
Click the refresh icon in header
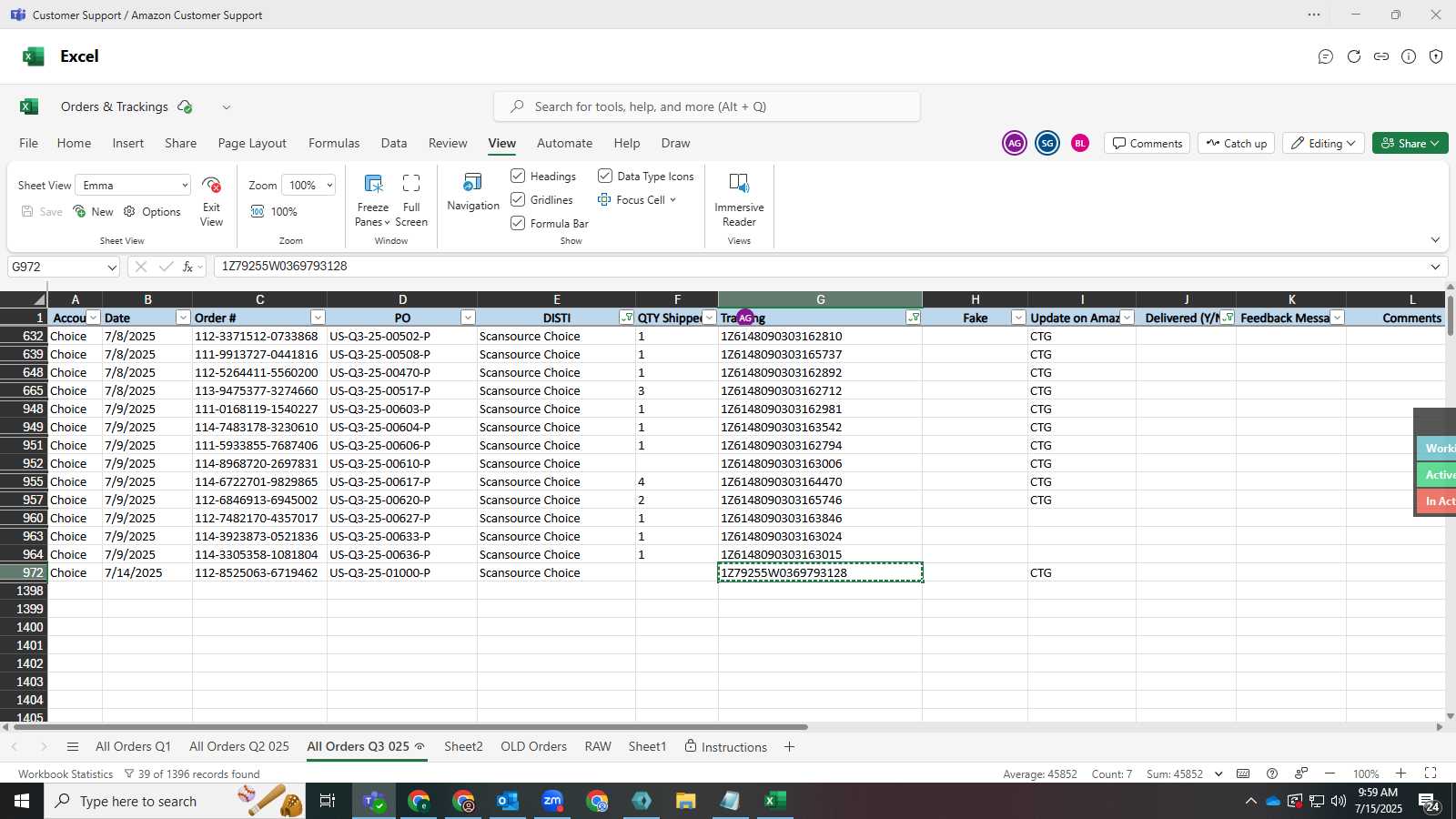[x=1354, y=56]
